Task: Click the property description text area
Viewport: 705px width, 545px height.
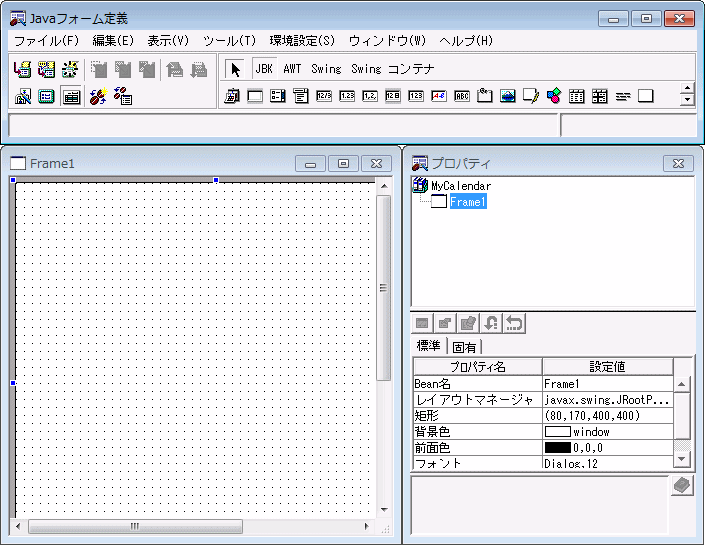Action: click(x=540, y=505)
